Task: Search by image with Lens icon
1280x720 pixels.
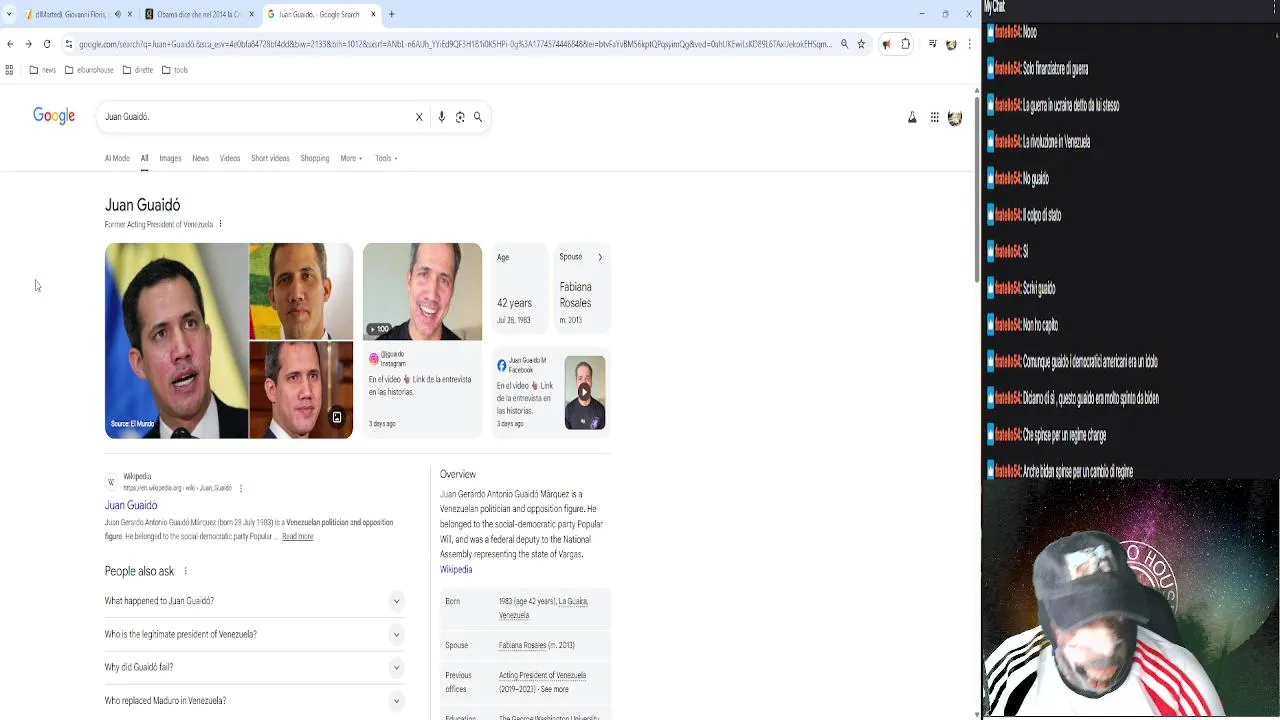Action: 460,117
